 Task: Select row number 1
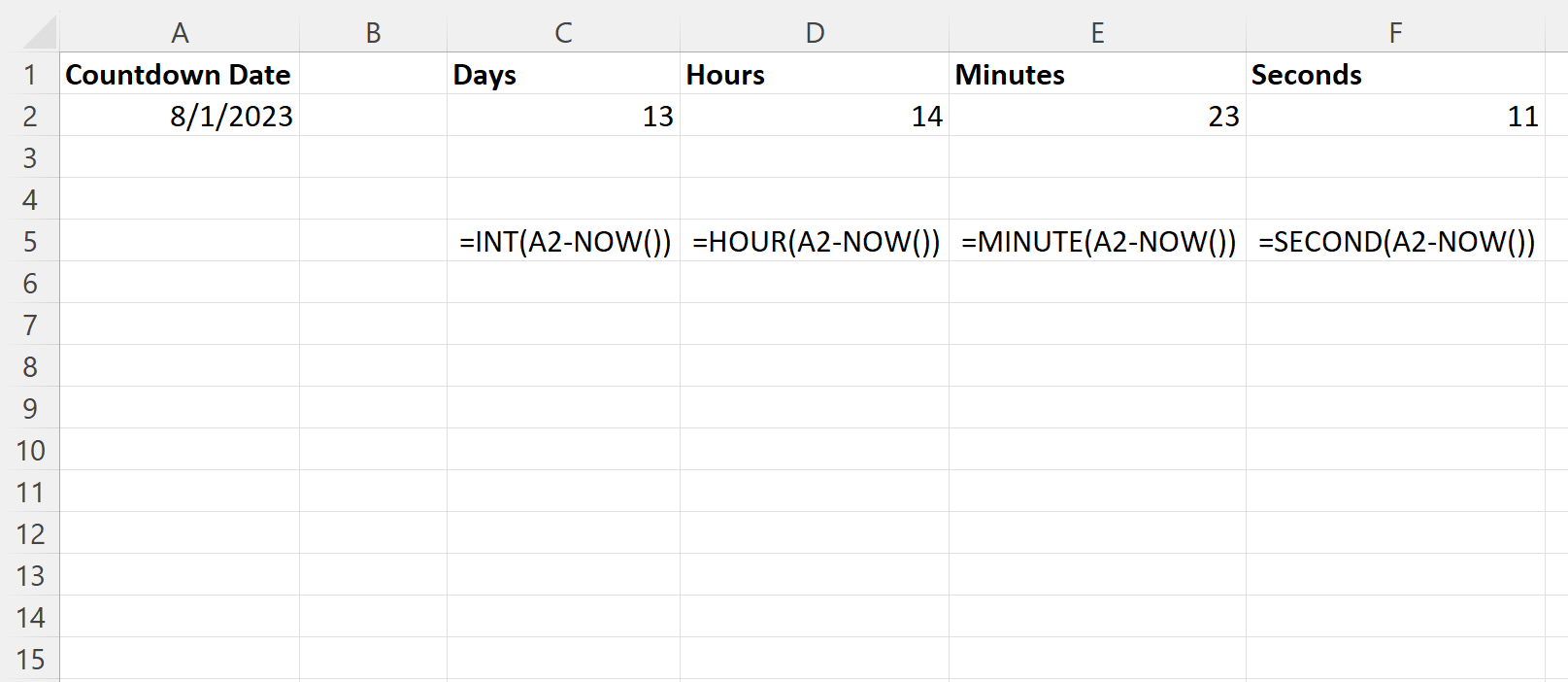coord(32,74)
